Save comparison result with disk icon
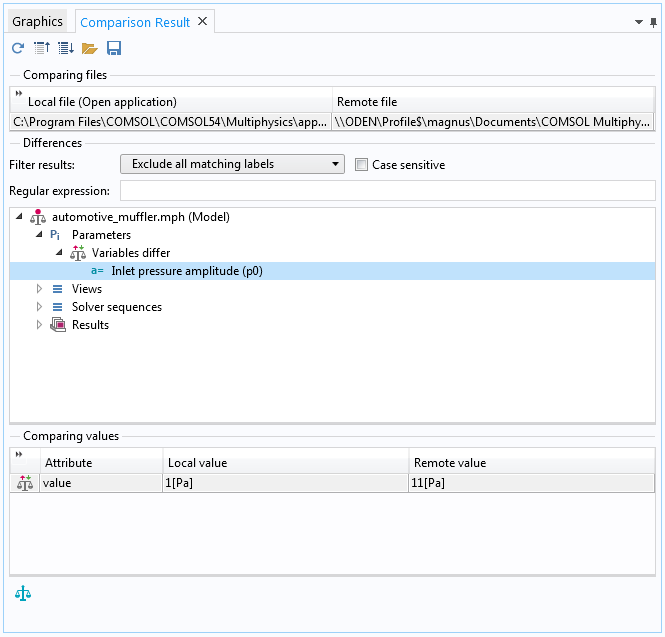665x637 pixels. (114, 48)
